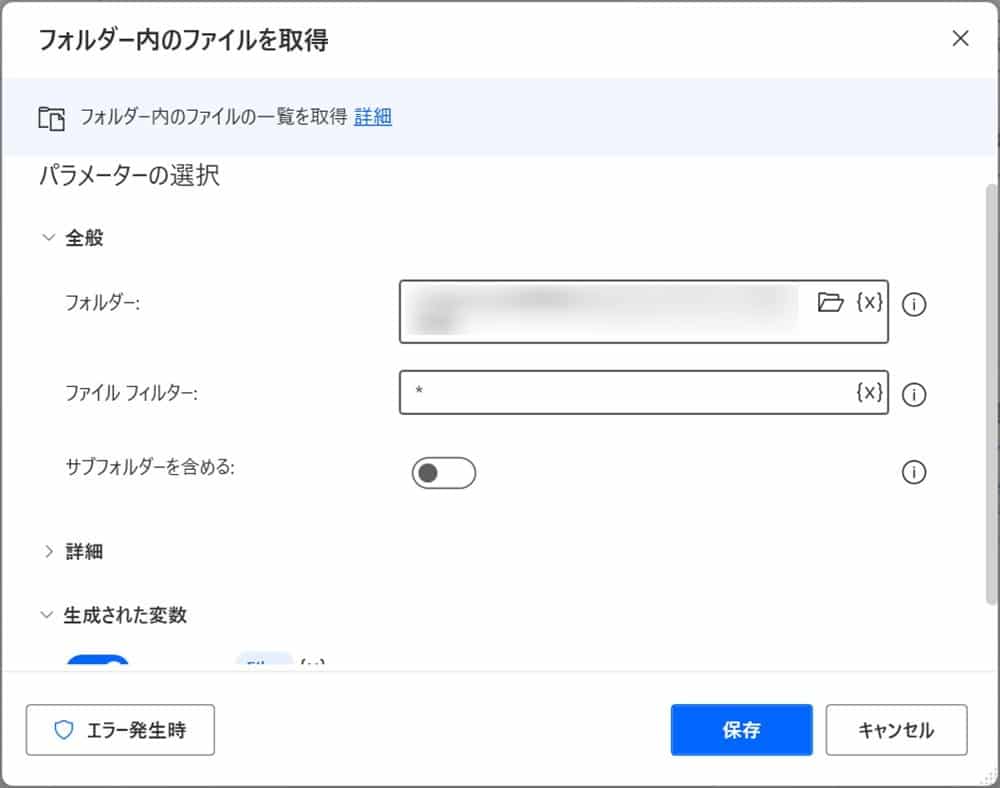1000x788 pixels.
Task: Close the dialog with the X button
Action: click(x=960, y=39)
